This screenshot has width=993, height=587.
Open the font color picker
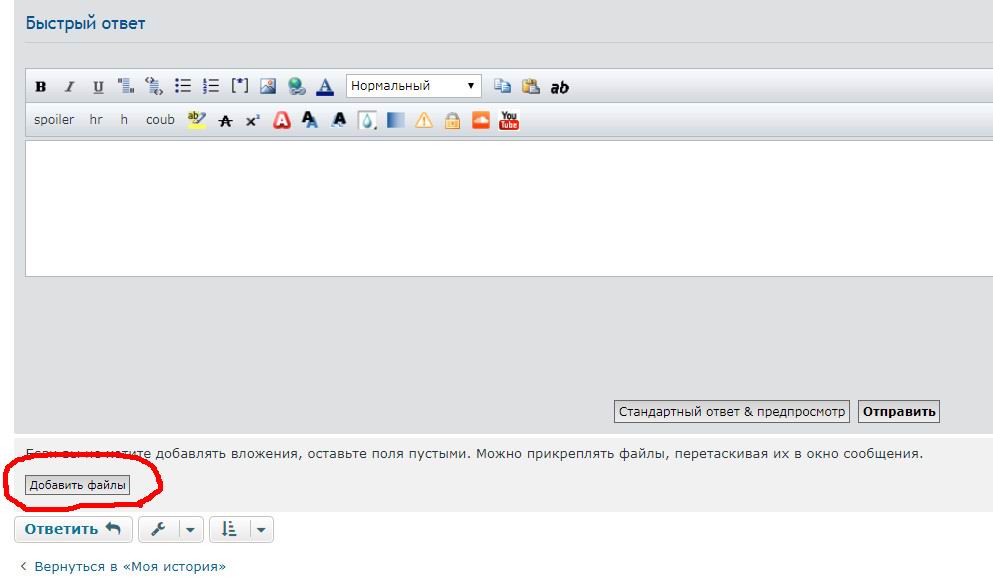click(325, 87)
